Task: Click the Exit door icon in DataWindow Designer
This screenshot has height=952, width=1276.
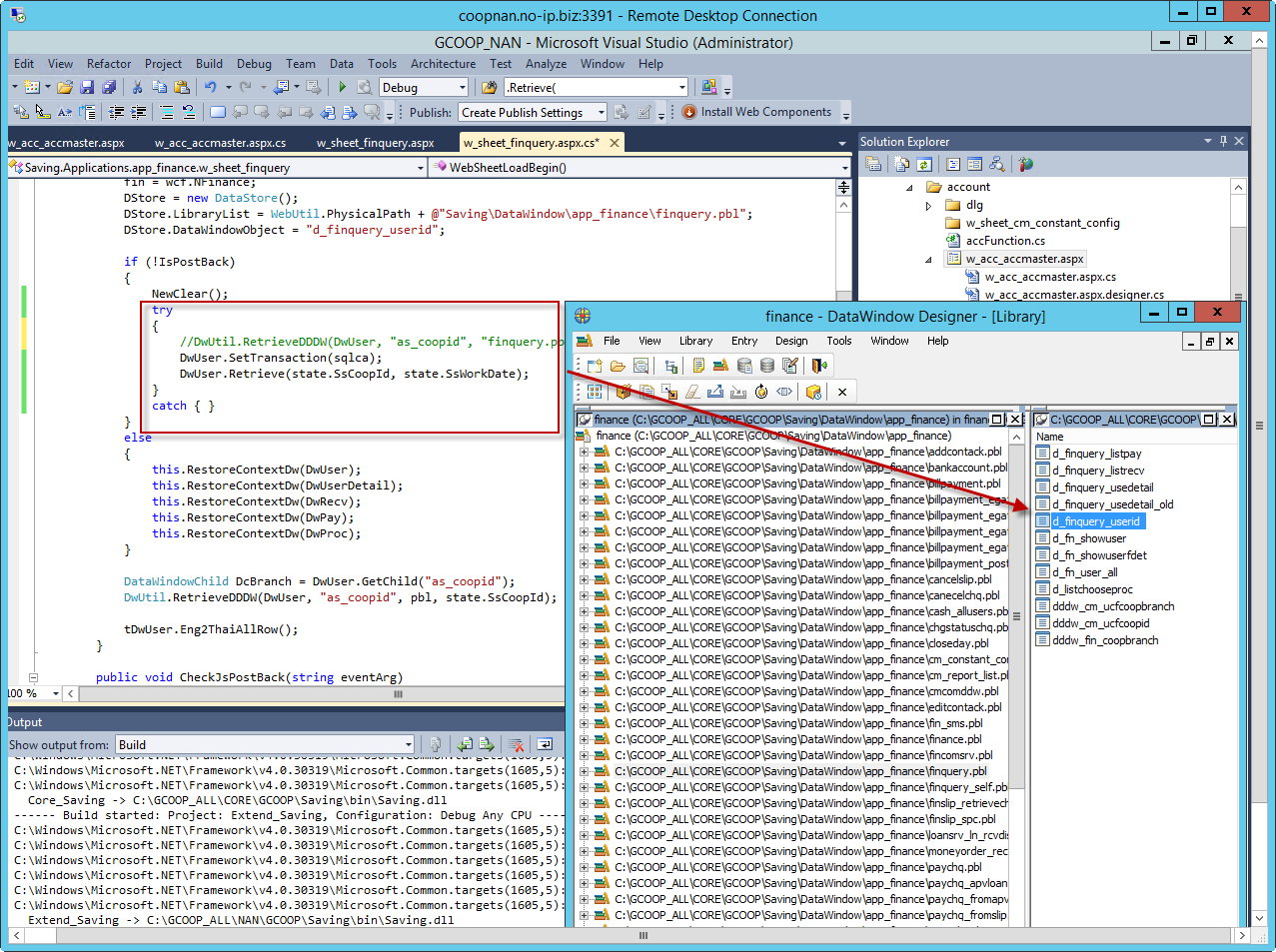Action: [820, 366]
